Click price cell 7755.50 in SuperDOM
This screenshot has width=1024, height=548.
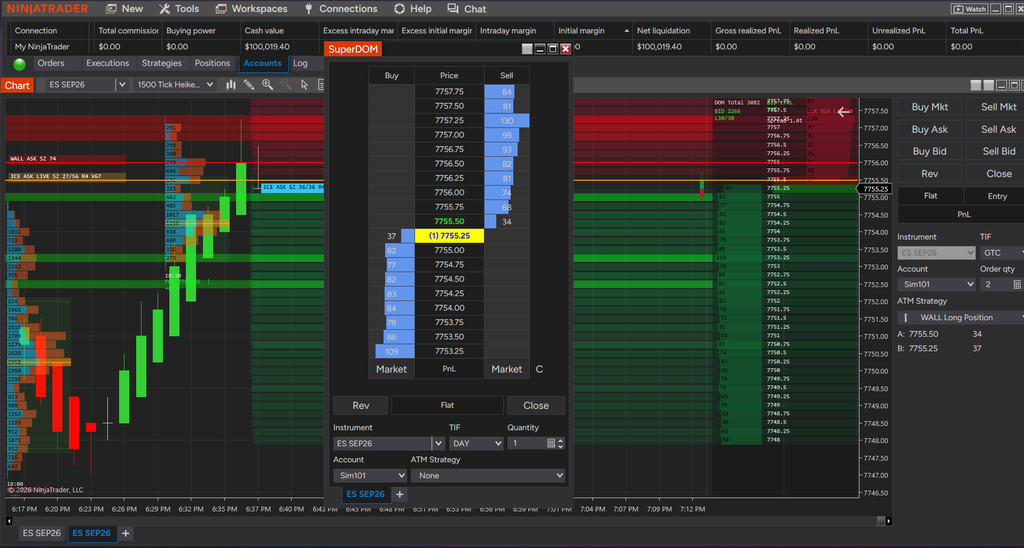pos(449,221)
